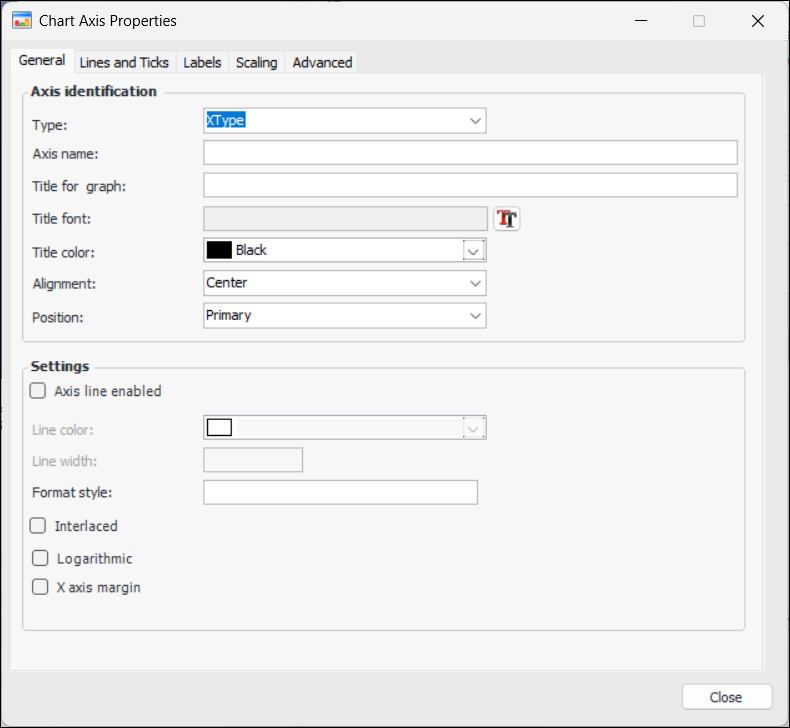Check the Logarithmic option

pyautogui.click(x=40, y=559)
